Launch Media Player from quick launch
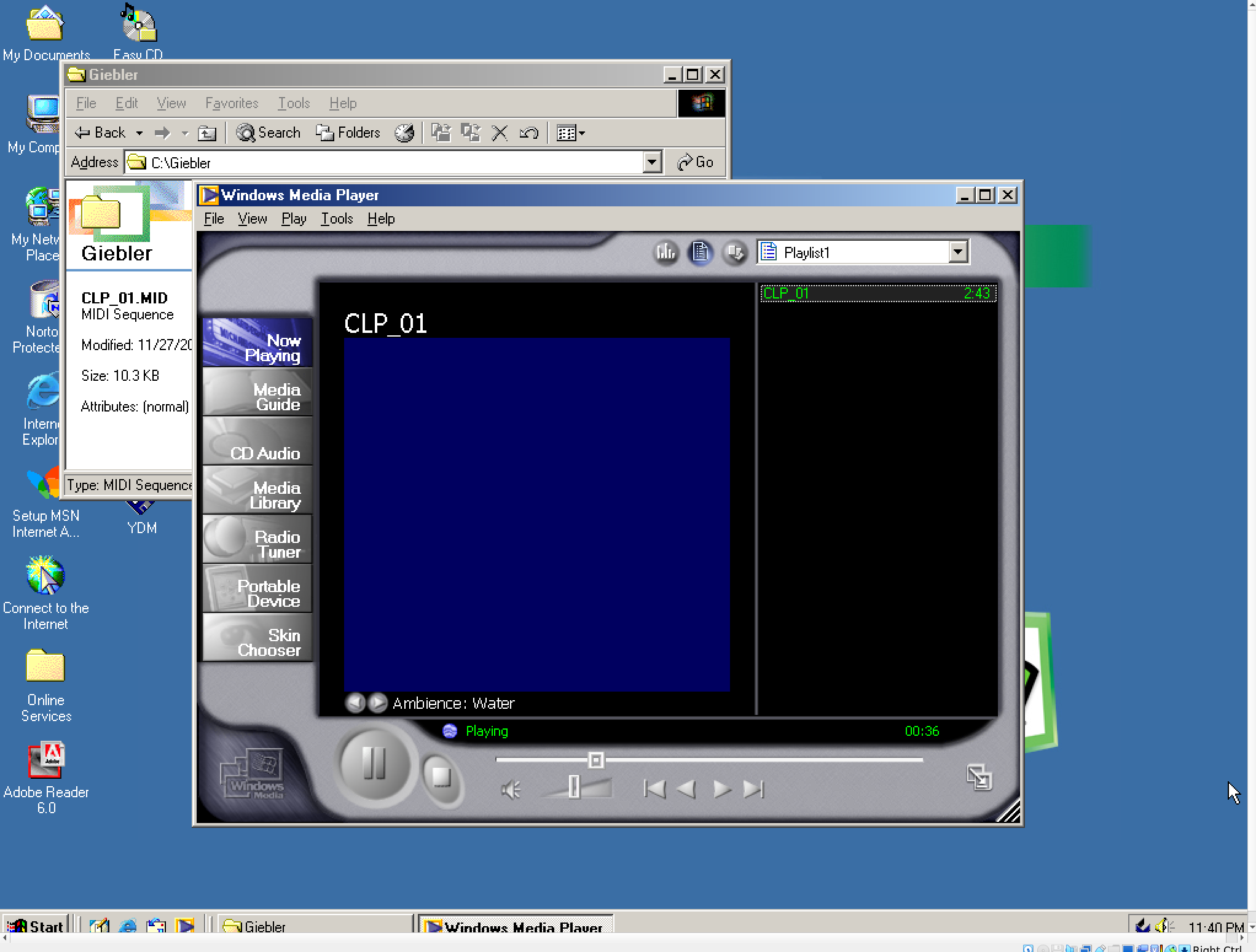Screen dimensions: 1256x952 tap(185, 926)
